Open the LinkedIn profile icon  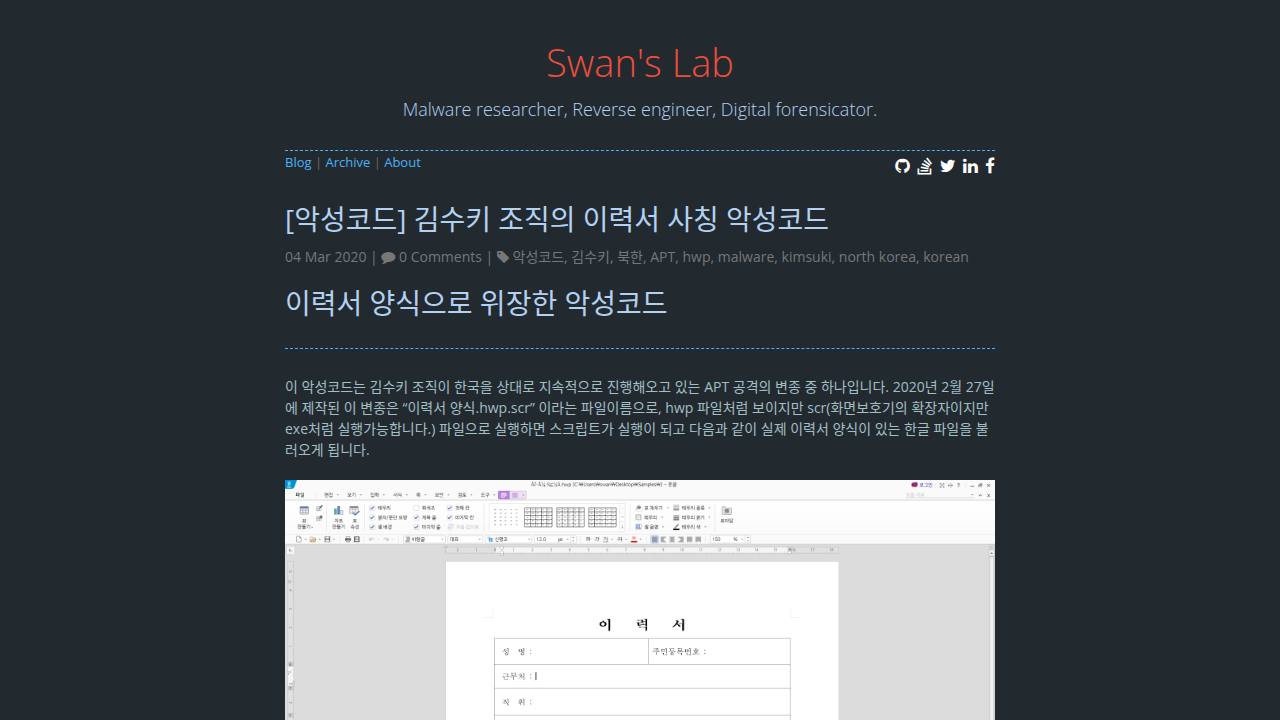(x=970, y=166)
